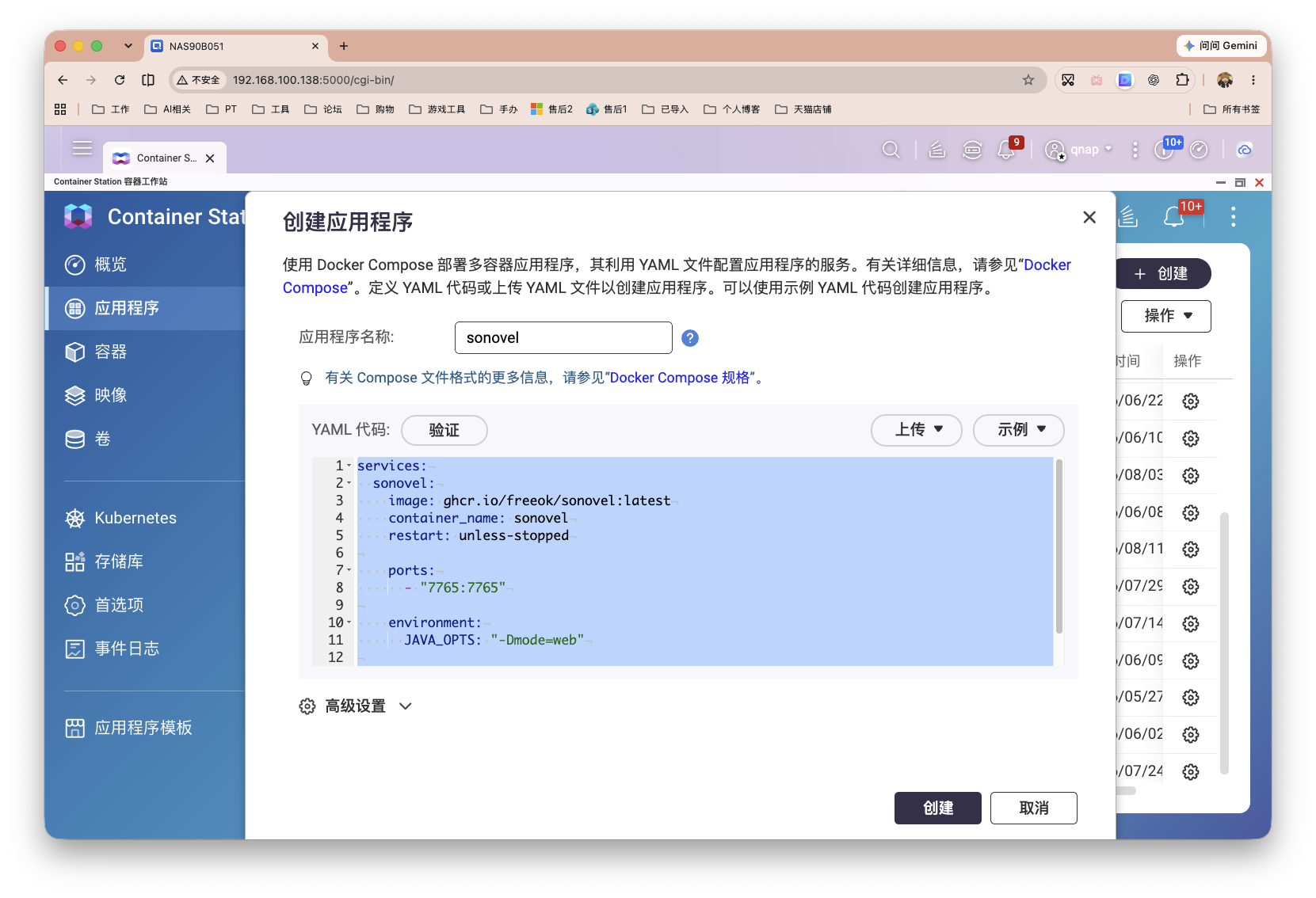Open the qnap user account menu
The width and height of the screenshot is (1316, 898).
1078,150
